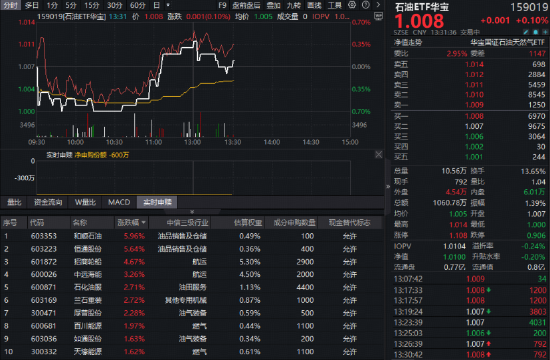Click the 买一 bid price 1.008

pyautogui.click(x=474, y=116)
